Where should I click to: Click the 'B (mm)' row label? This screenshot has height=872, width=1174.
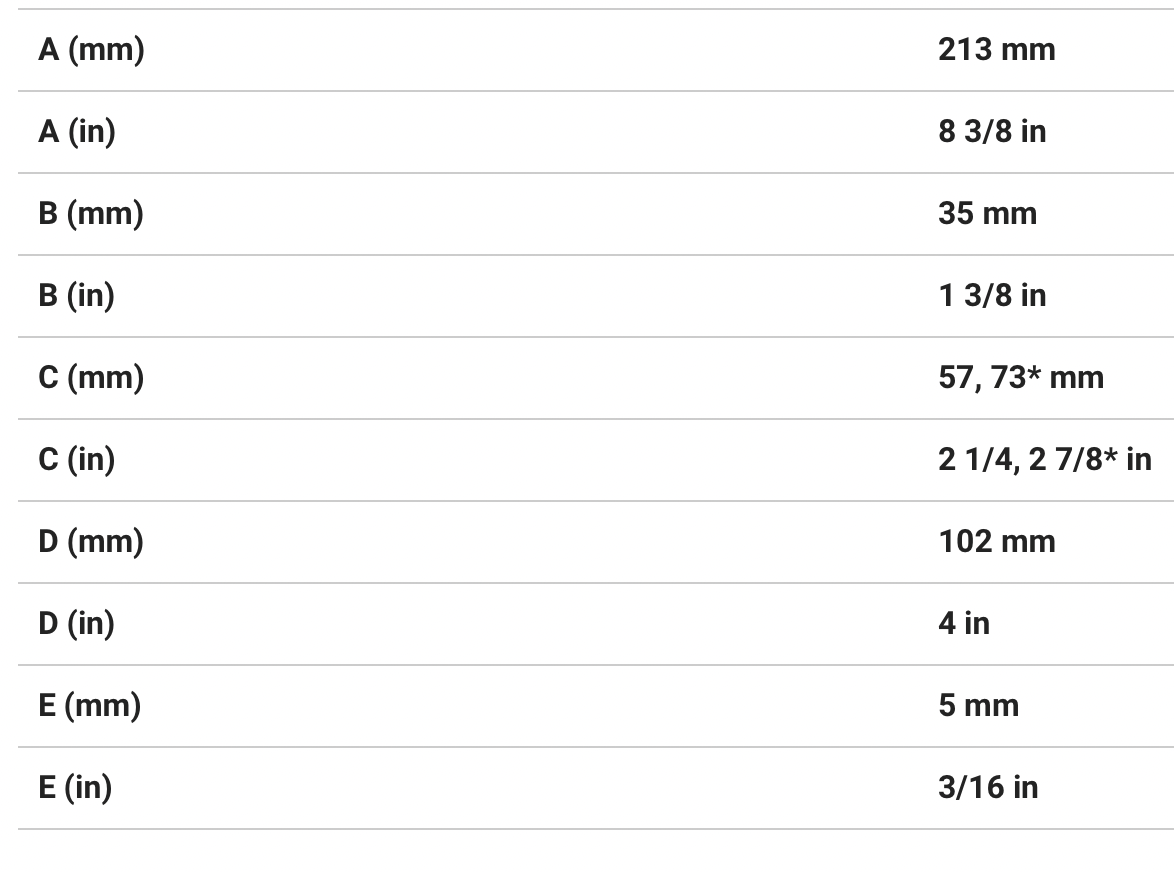tap(91, 214)
